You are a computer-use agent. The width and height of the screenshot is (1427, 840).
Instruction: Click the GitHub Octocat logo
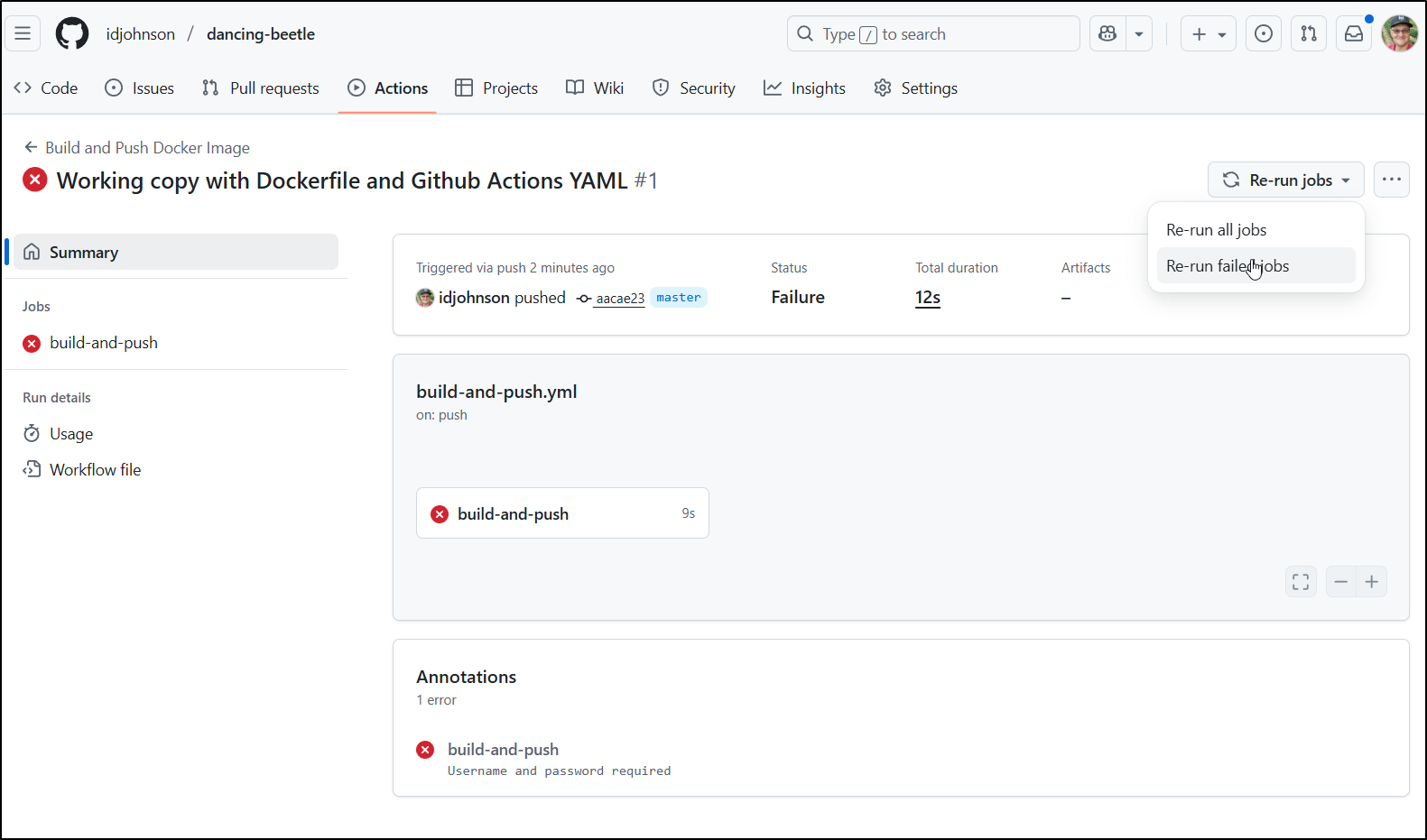tap(72, 33)
